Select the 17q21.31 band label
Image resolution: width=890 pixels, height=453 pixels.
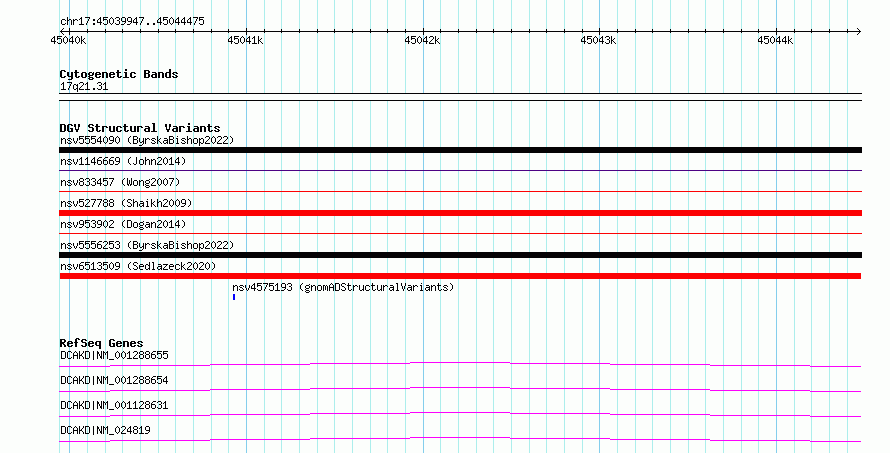tap(84, 86)
